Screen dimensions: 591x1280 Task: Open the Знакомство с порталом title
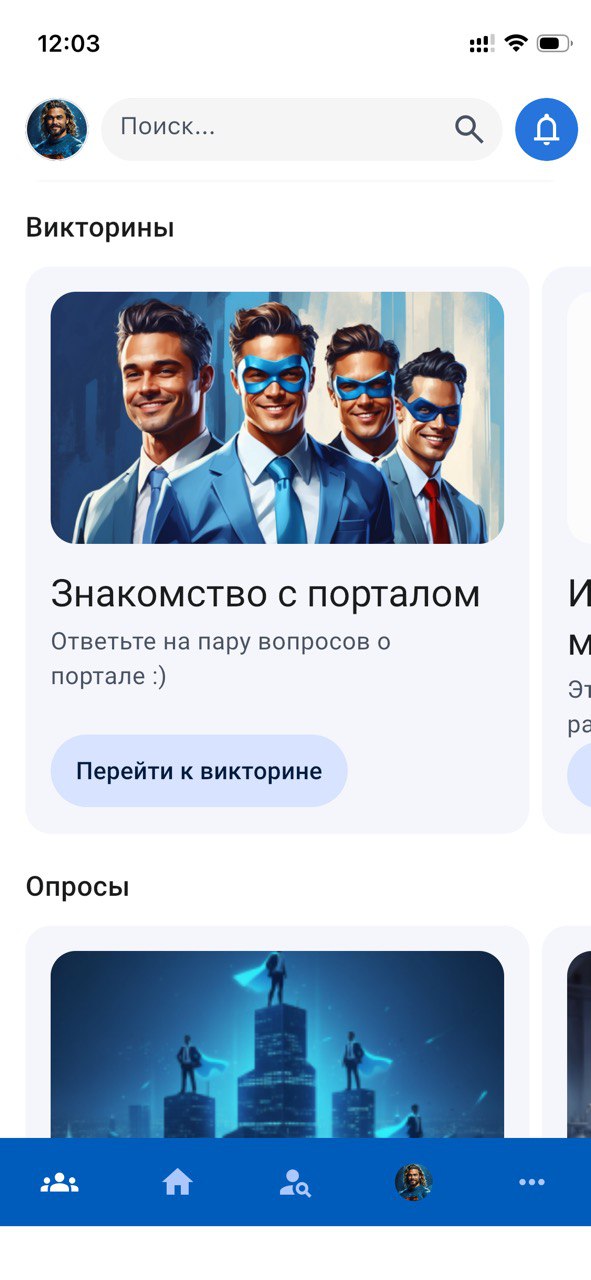pos(266,594)
